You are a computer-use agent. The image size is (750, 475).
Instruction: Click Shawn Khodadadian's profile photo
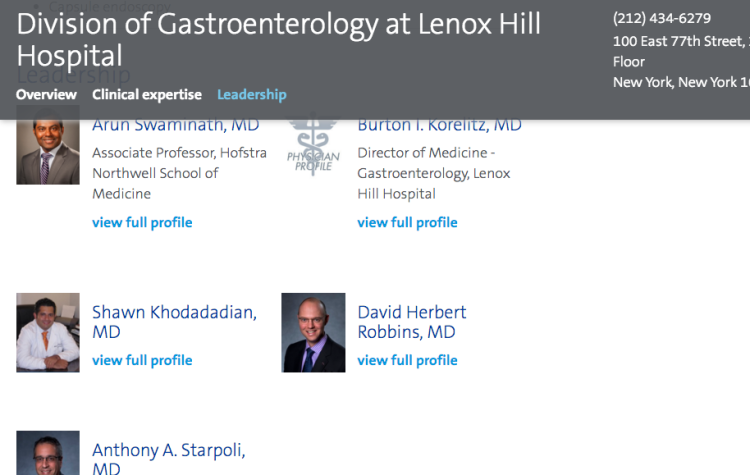pyautogui.click(x=48, y=332)
